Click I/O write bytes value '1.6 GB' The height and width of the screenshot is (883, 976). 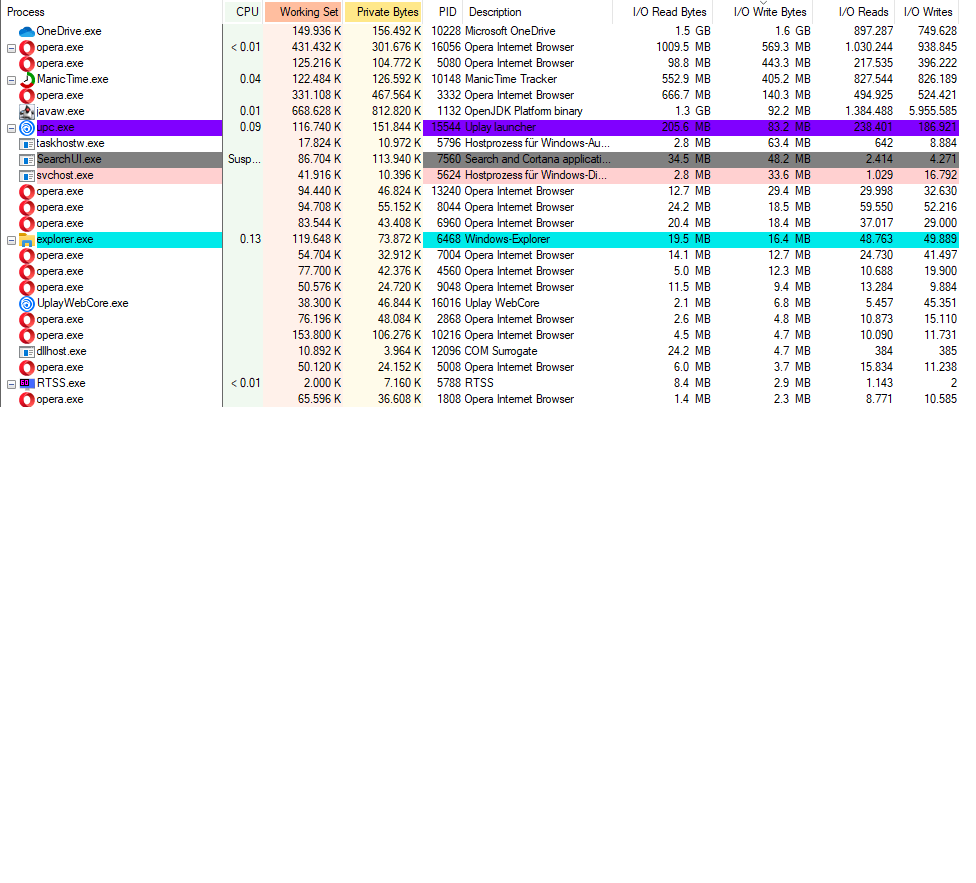tap(792, 31)
